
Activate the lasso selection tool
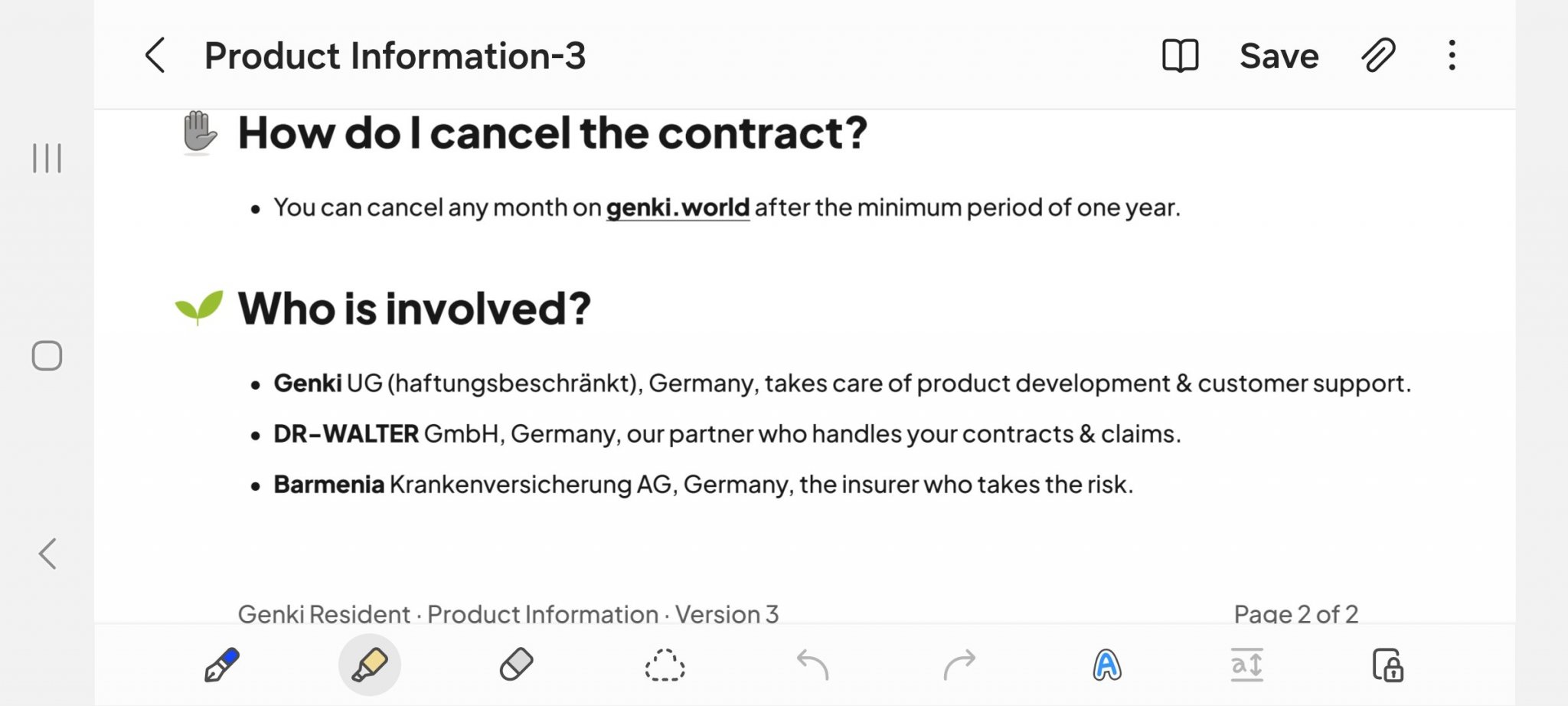[665, 665]
